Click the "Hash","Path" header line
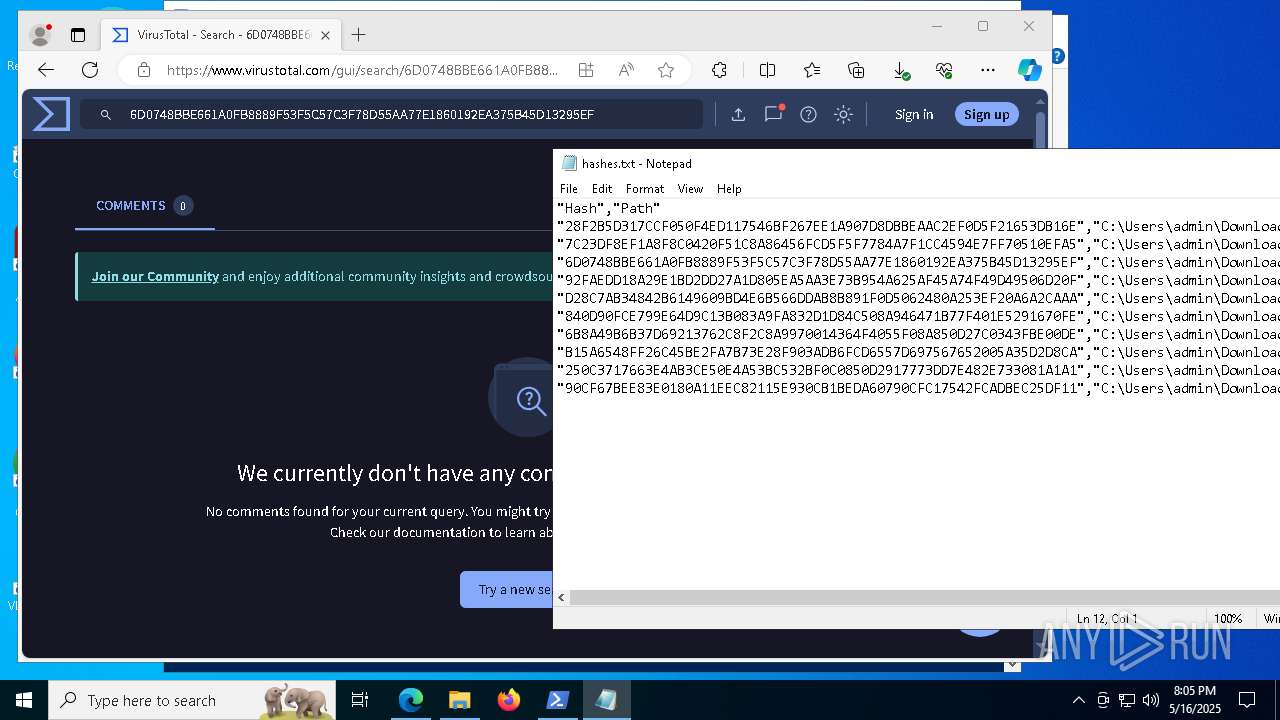Screen dimensions: 1280x720 coord(608,208)
